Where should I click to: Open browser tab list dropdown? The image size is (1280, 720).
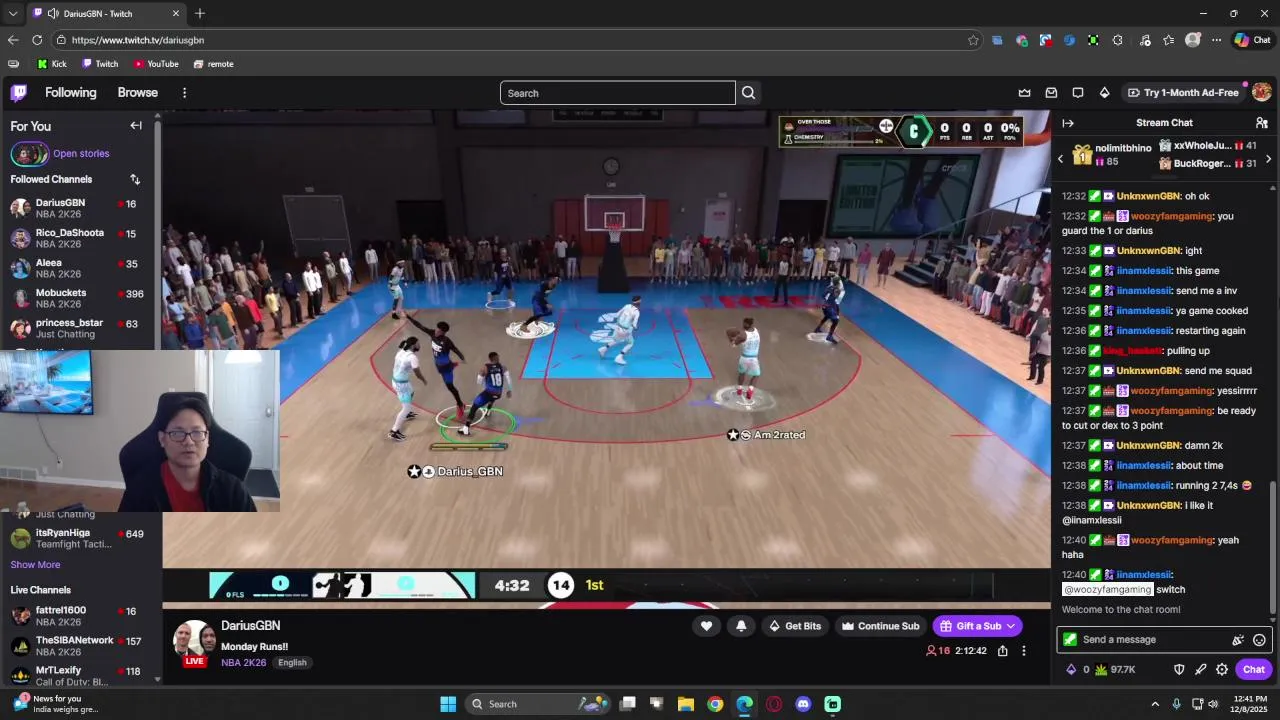[x=12, y=14]
